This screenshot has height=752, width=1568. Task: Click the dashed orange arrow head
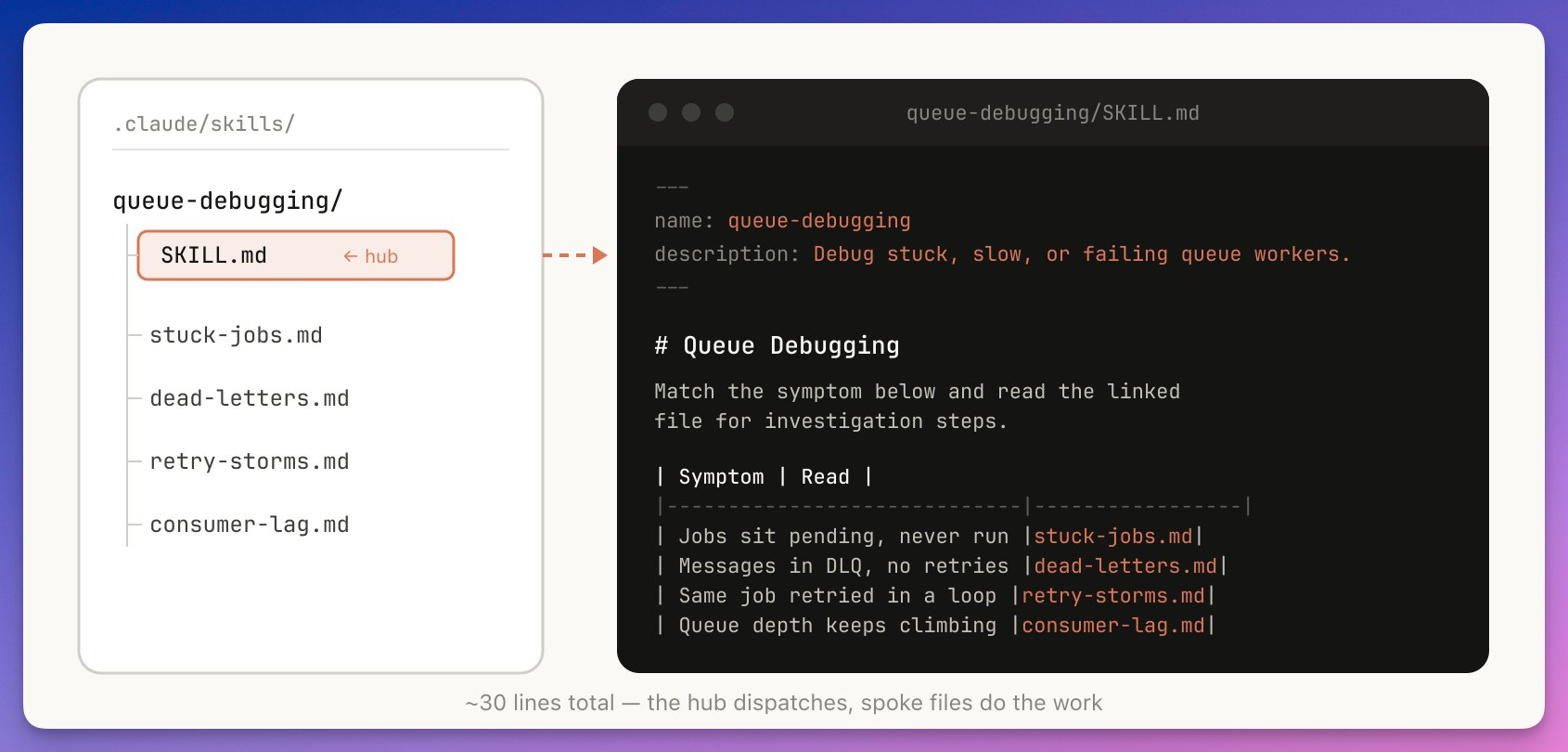point(599,255)
